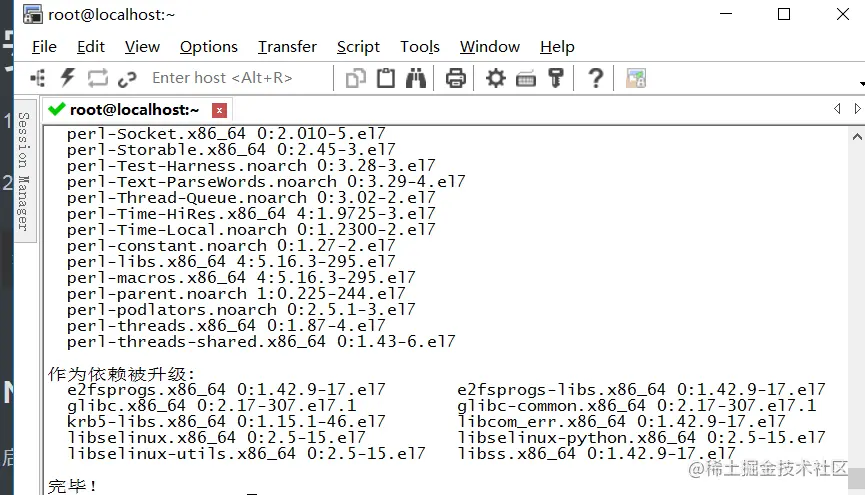This screenshot has height=495, width=865.
Task: Click the Quick Connect lightning icon
Action: (x=67, y=78)
